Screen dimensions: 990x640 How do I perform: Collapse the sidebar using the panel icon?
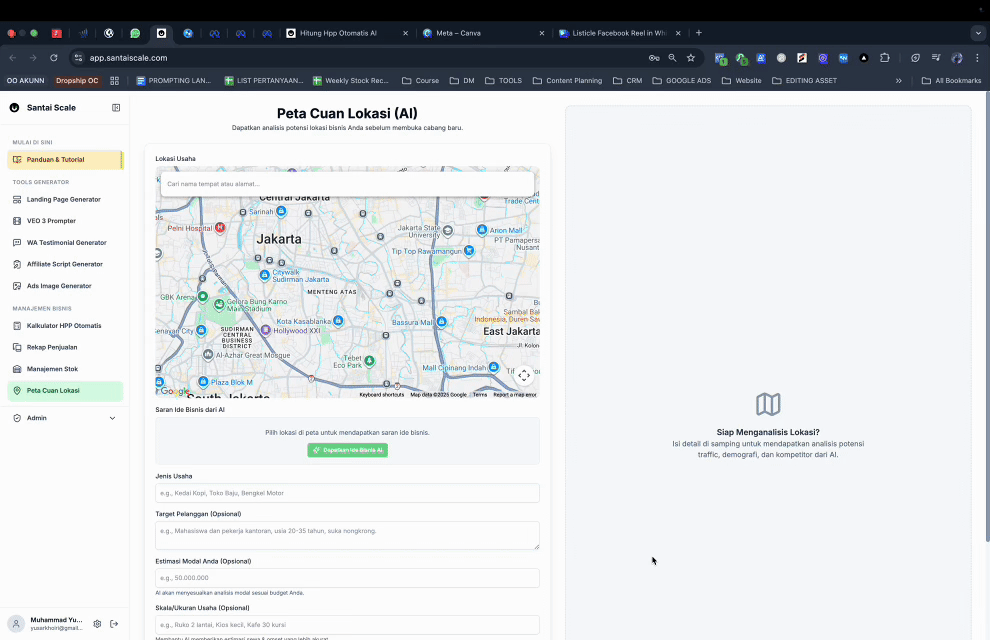pyautogui.click(x=116, y=107)
